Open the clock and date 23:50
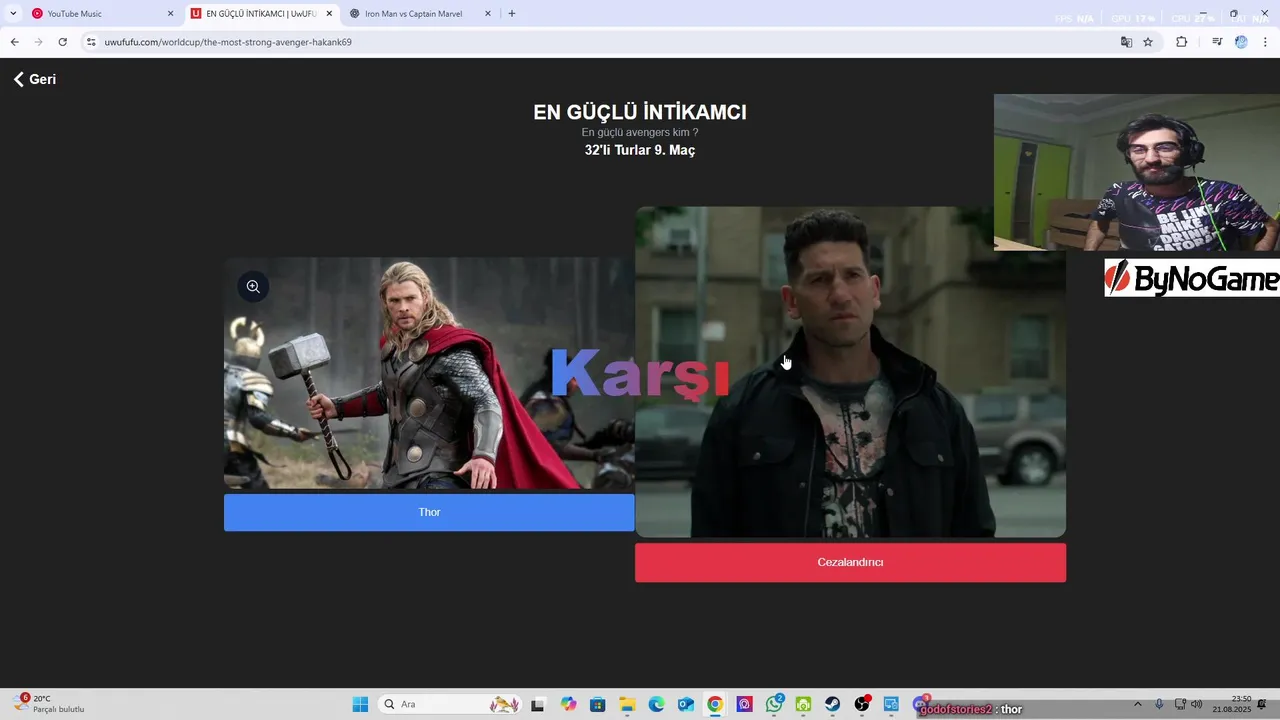 click(x=1232, y=704)
